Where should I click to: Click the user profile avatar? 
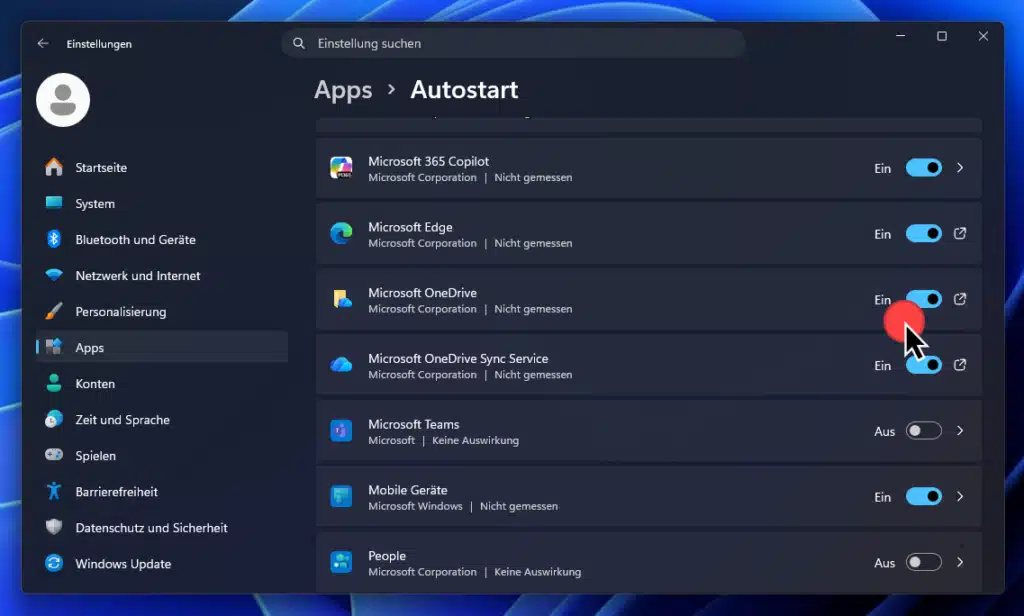point(63,99)
